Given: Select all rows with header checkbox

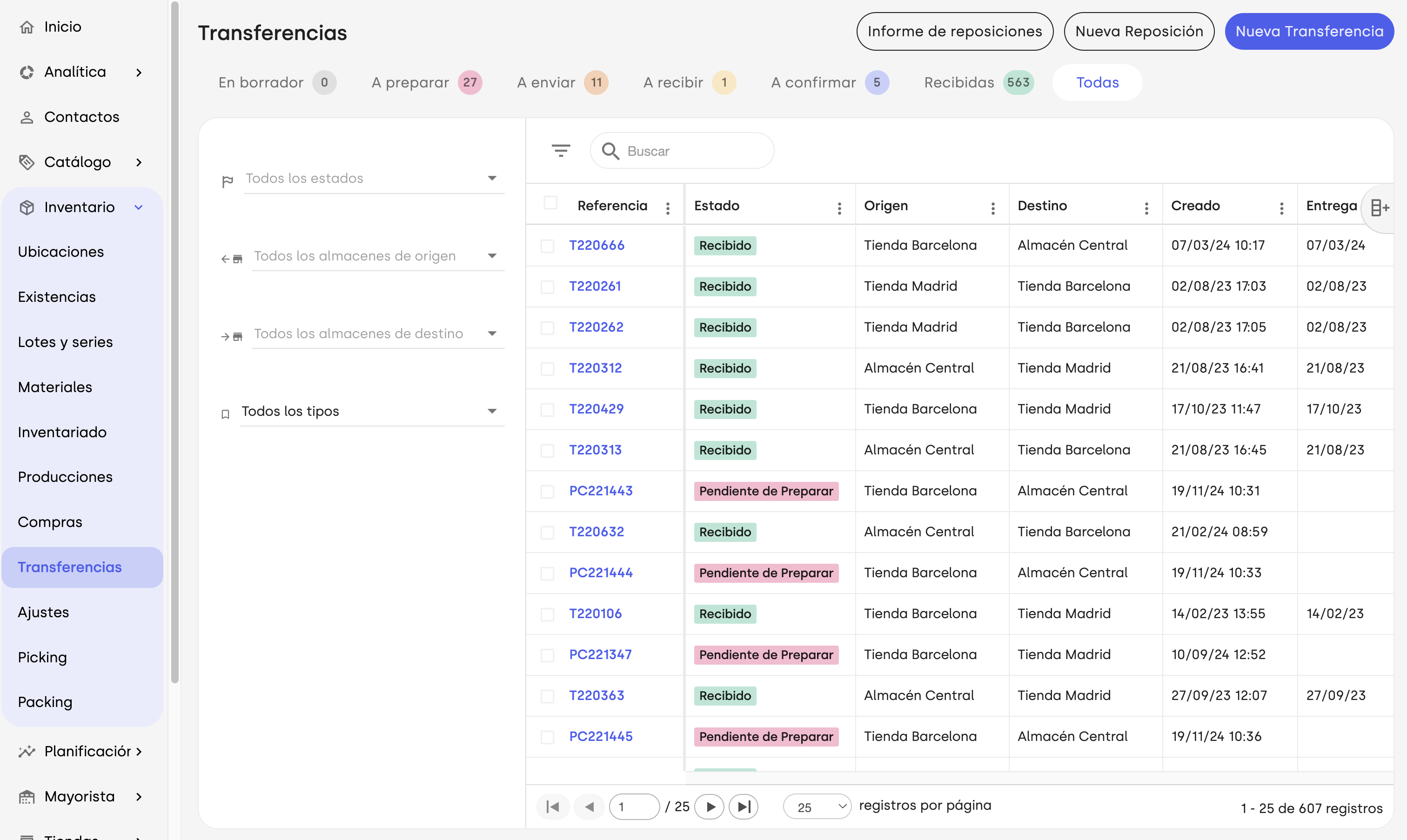Looking at the screenshot, I should tap(550, 202).
